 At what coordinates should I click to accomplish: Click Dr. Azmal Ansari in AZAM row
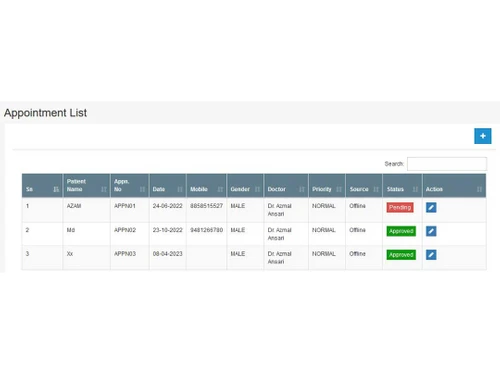pyautogui.click(x=279, y=210)
